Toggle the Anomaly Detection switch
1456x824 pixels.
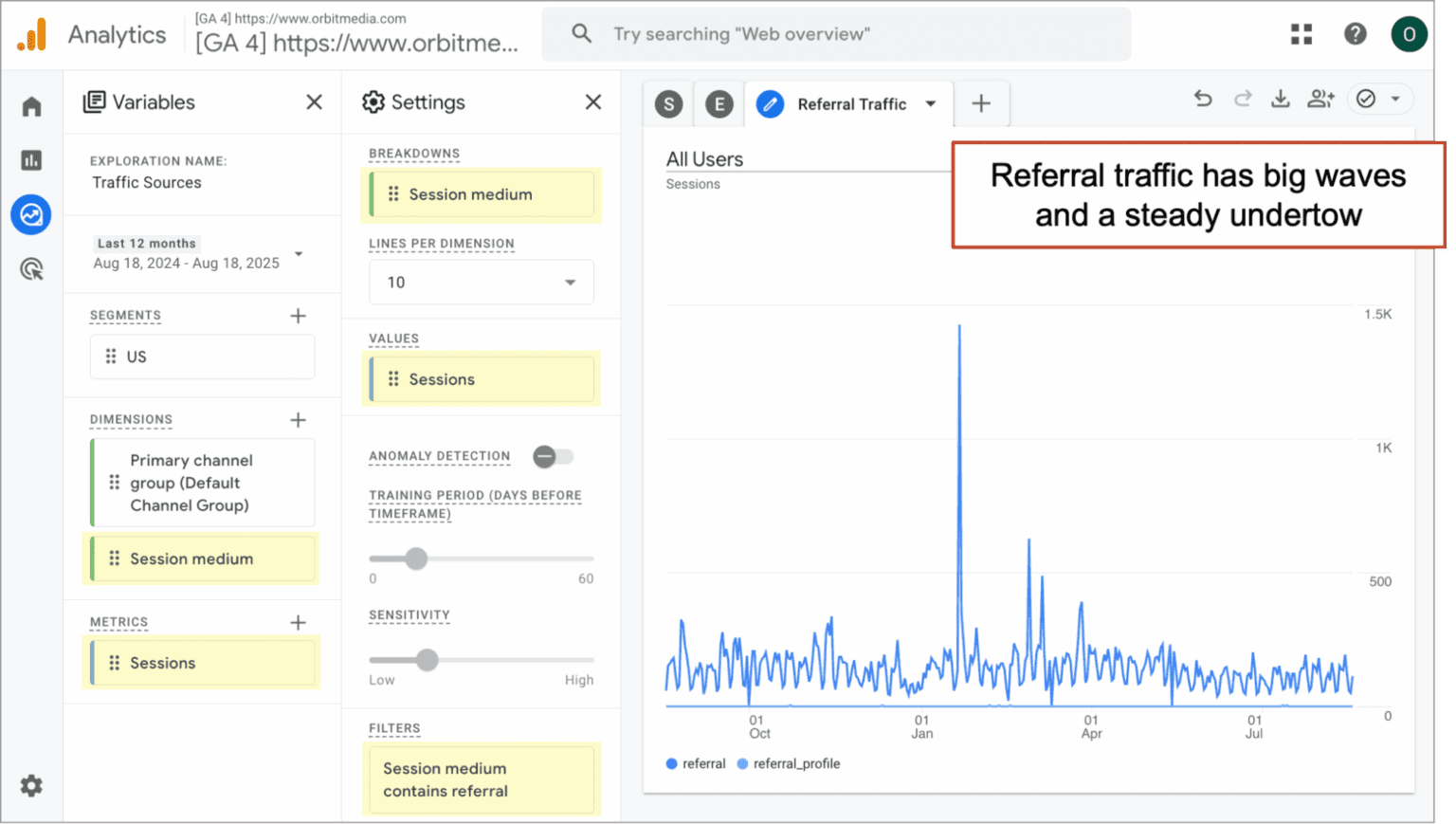(x=553, y=457)
